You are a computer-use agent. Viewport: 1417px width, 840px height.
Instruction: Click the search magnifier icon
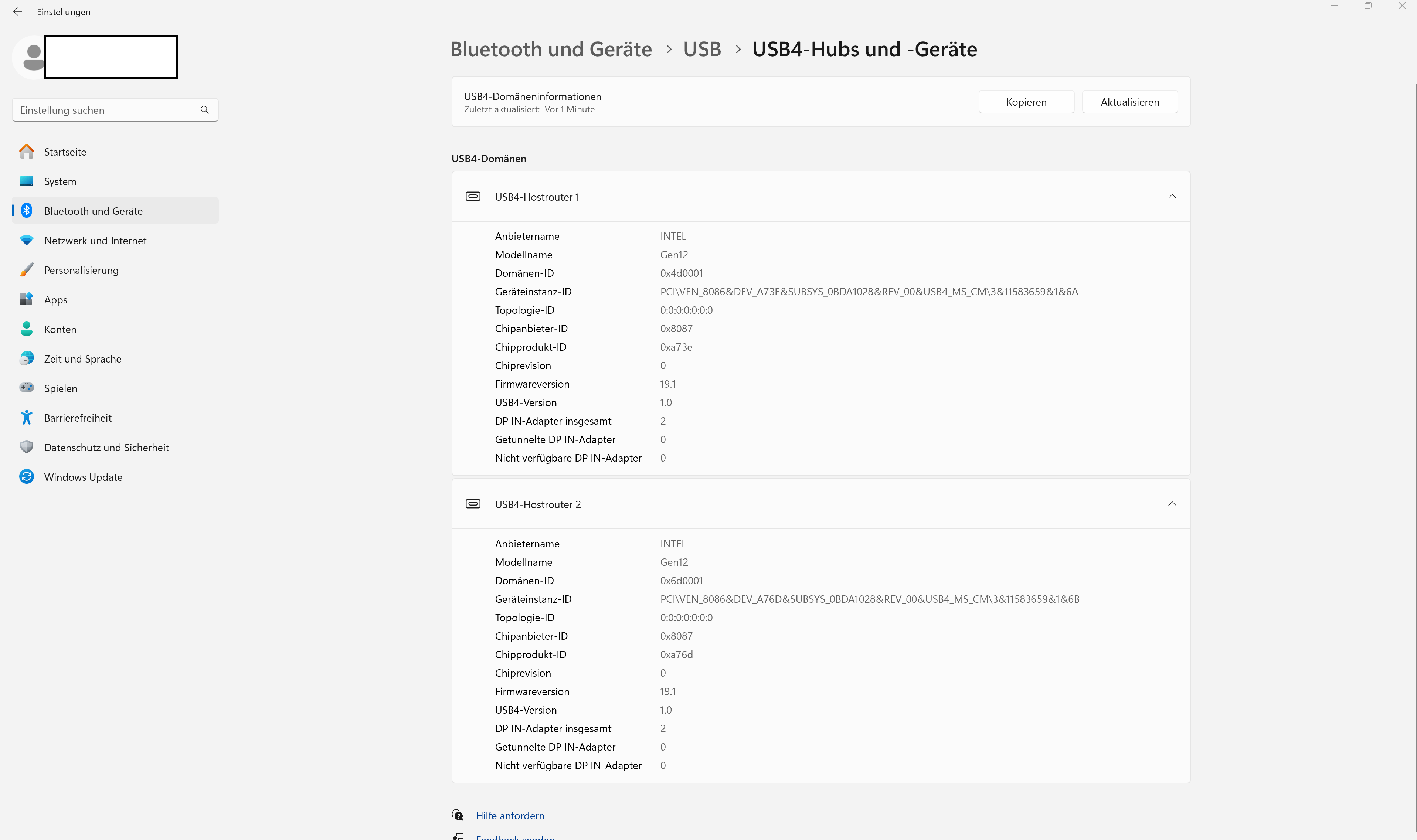pyautogui.click(x=204, y=110)
